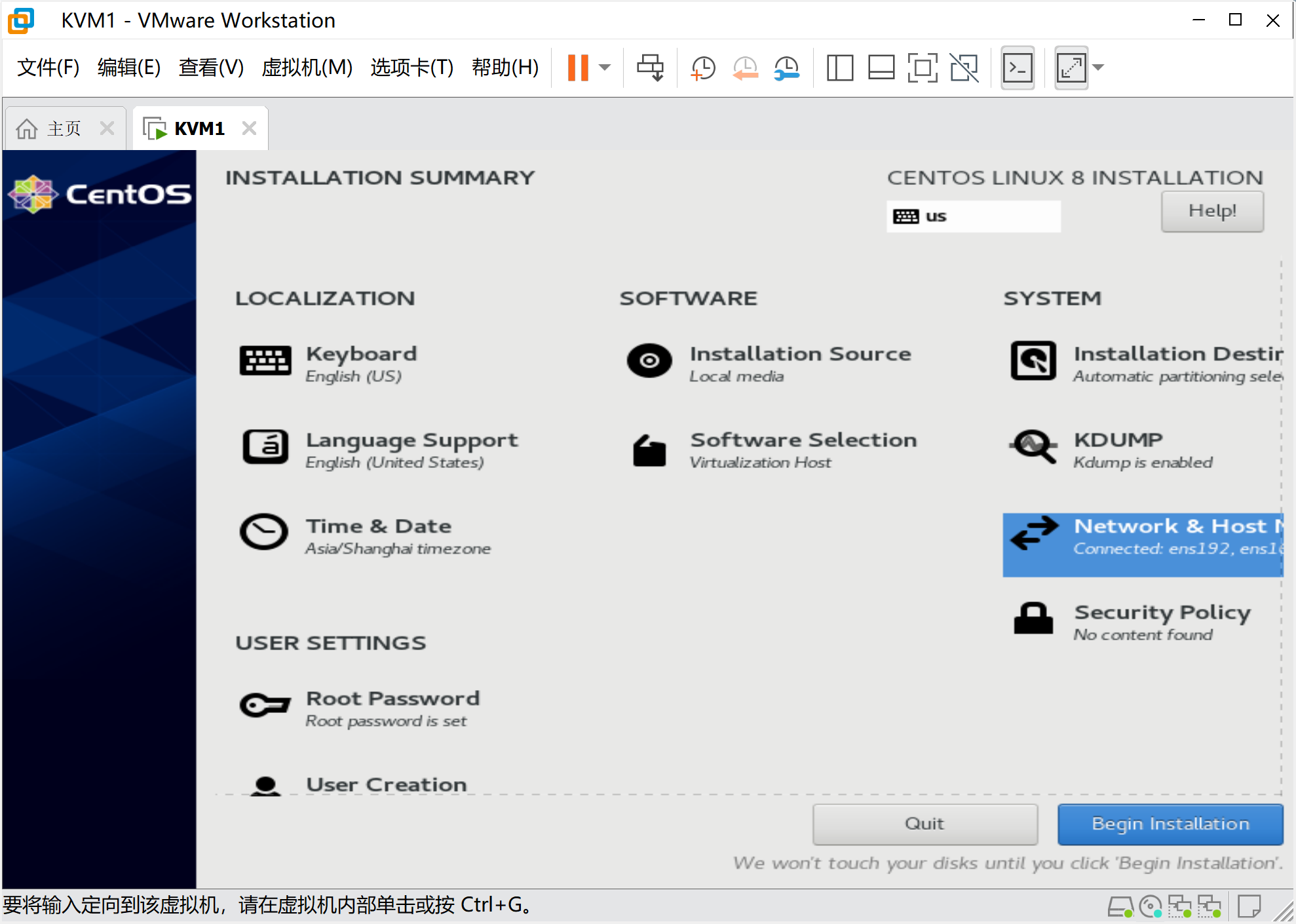Open Time & Date clock icon
Viewport: 1296px width, 924px height.
click(x=264, y=531)
